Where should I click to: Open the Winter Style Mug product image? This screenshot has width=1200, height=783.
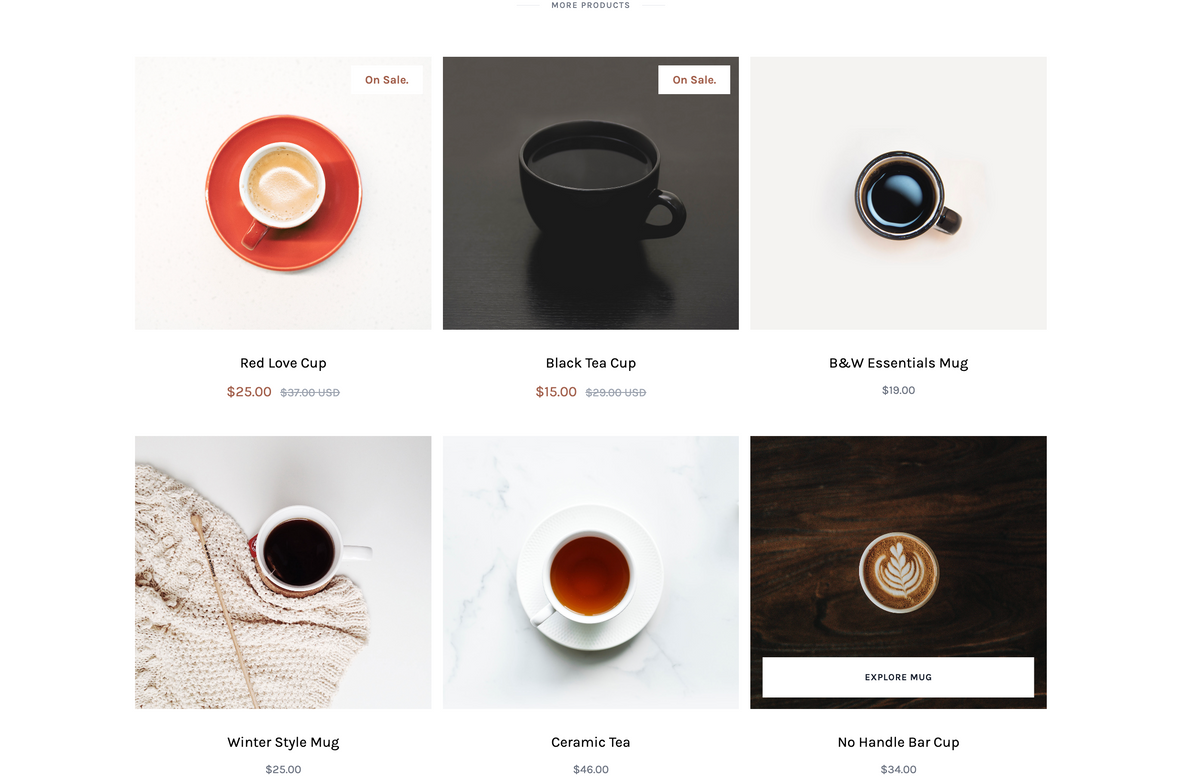click(283, 572)
